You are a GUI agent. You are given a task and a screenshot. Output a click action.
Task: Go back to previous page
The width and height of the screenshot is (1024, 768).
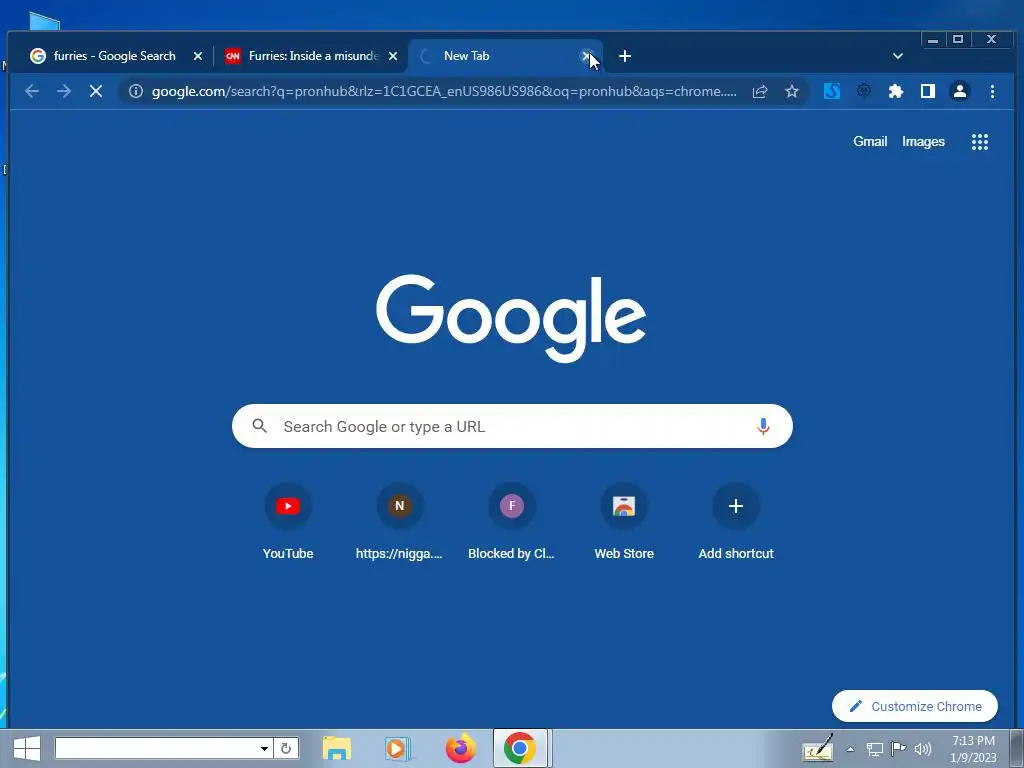pos(31,91)
